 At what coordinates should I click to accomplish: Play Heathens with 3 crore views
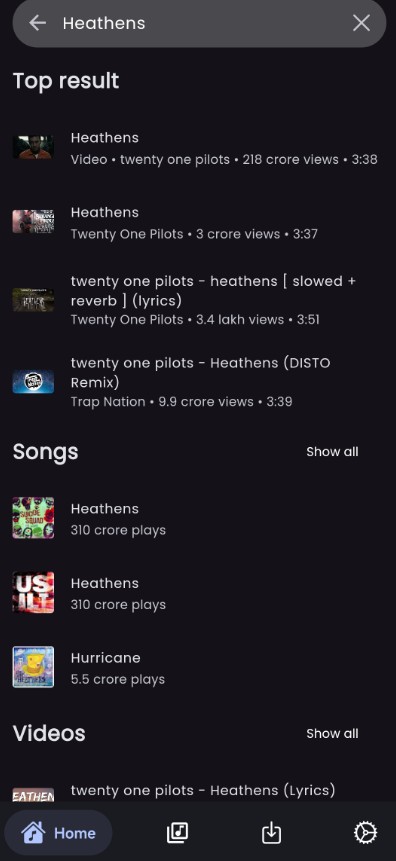coord(198,223)
